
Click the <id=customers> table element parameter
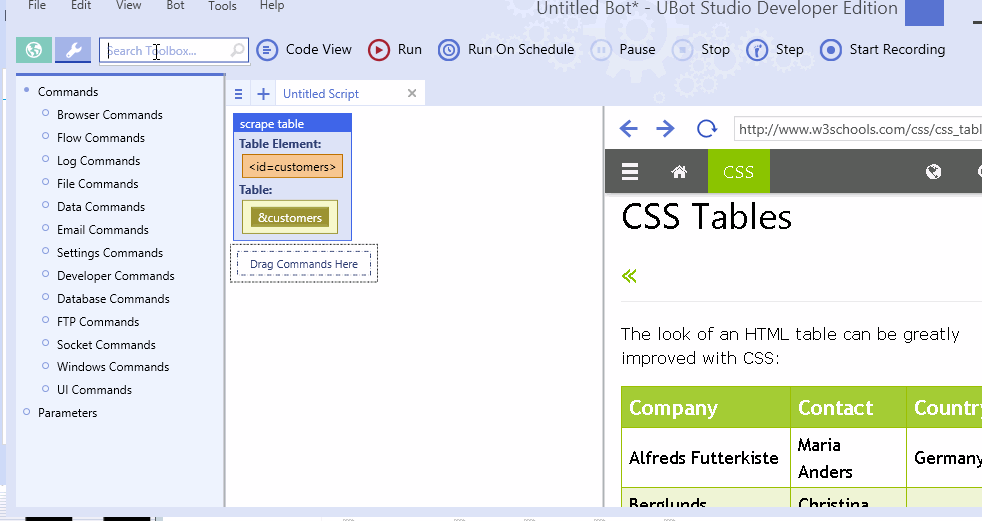tap(292, 167)
